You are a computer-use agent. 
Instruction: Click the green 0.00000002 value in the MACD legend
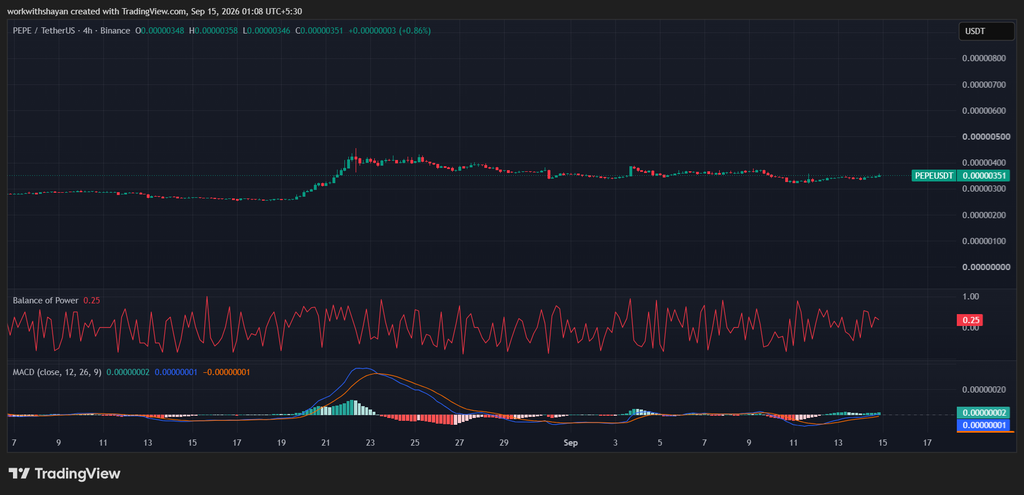[x=128, y=372]
